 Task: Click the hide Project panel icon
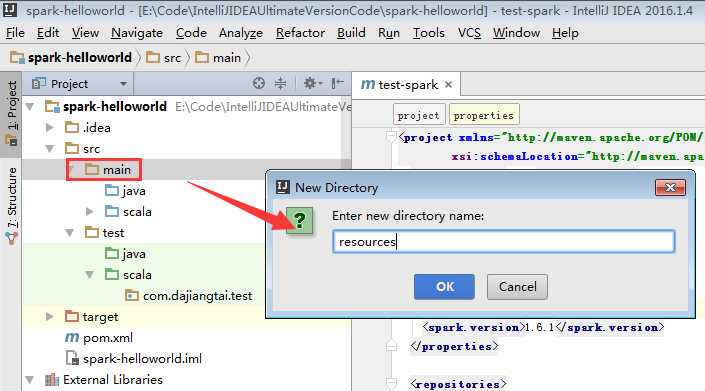337,83
